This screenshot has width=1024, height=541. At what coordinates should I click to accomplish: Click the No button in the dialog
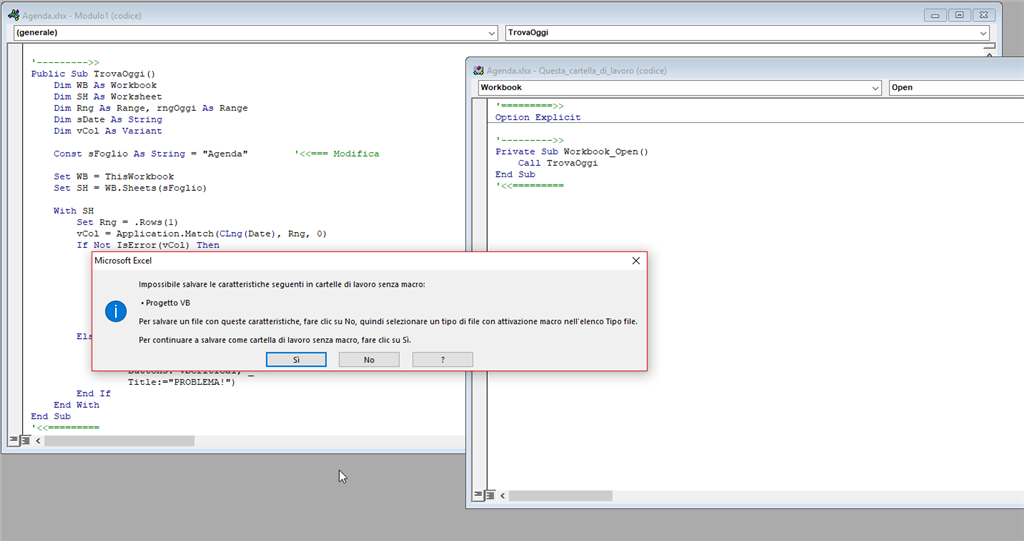369,359
